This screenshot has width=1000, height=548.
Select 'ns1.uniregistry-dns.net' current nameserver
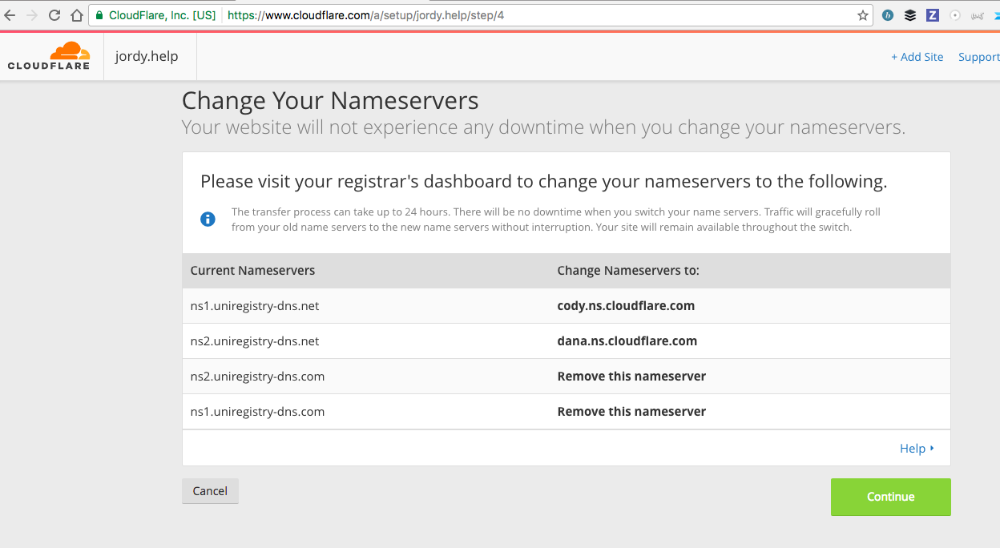tap(254, 306)
